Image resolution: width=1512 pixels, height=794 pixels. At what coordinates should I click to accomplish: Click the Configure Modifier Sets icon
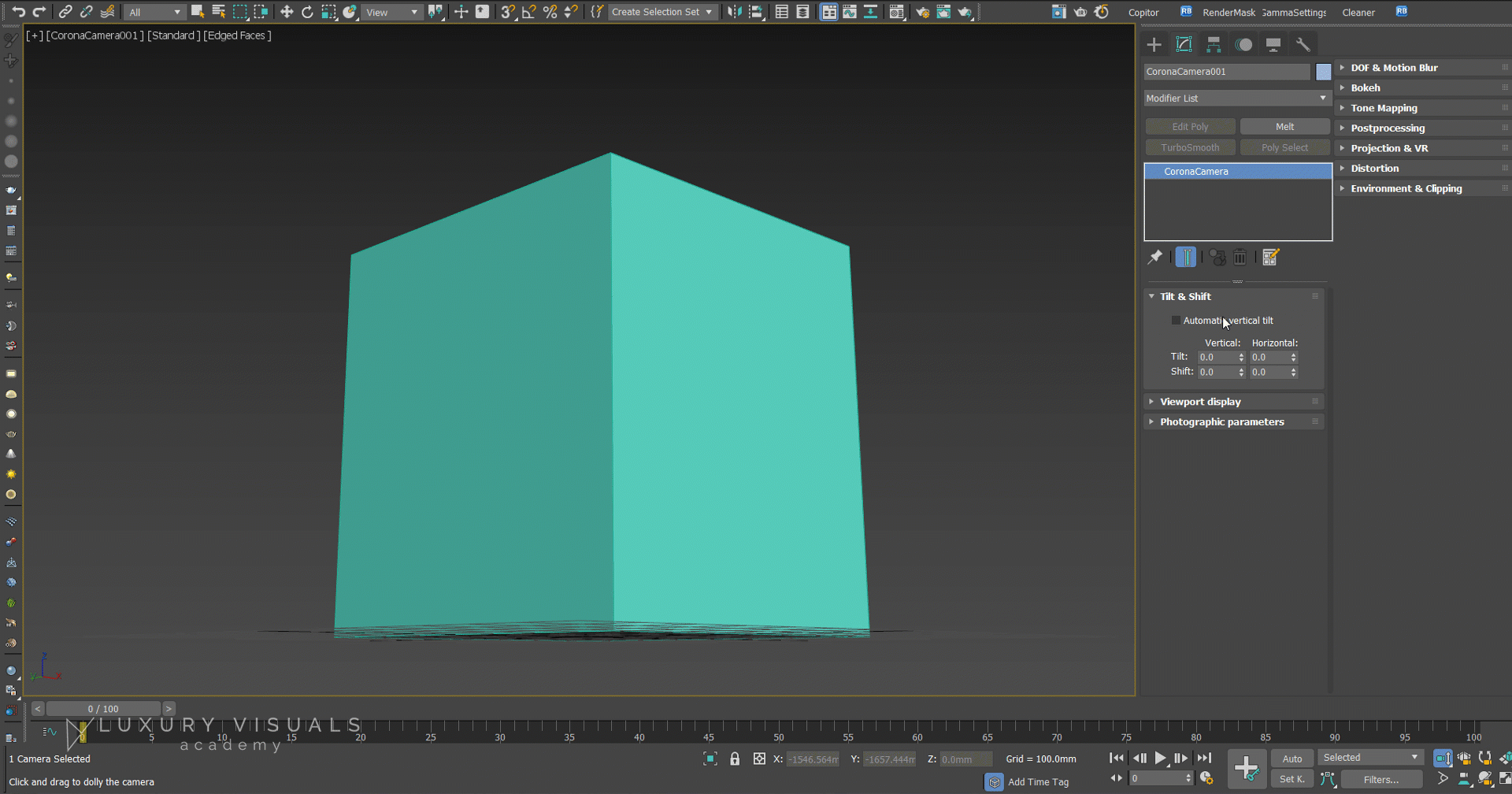point(1270,257)
